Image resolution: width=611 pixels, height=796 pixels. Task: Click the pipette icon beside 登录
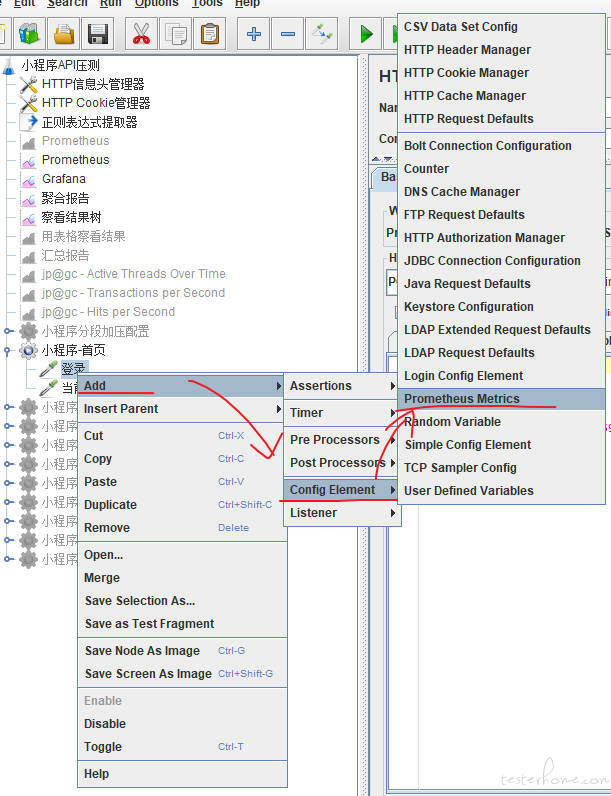tap(48, 369)
